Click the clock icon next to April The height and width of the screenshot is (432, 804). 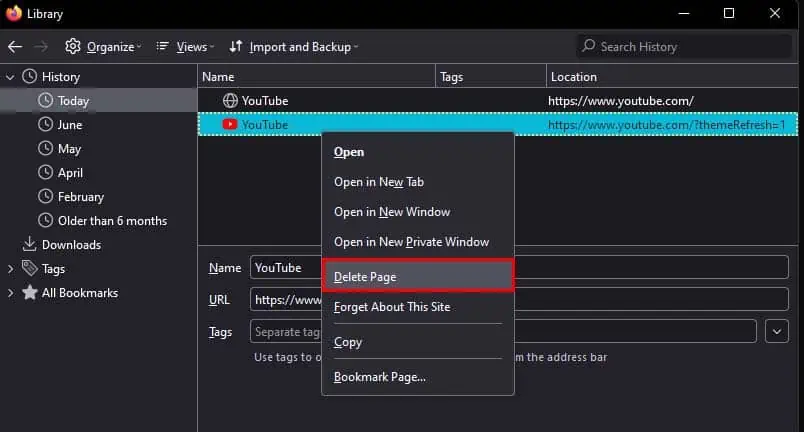tap(46, 172)
